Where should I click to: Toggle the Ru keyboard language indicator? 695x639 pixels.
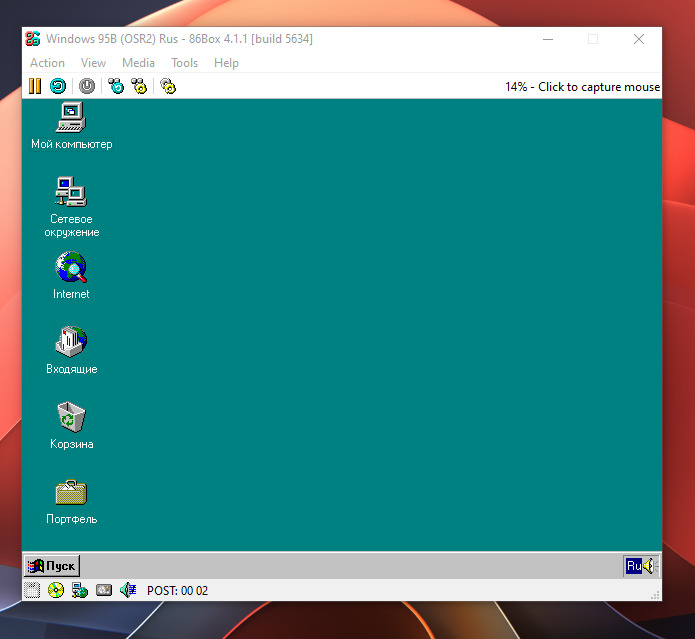click(x=633, y=566)
